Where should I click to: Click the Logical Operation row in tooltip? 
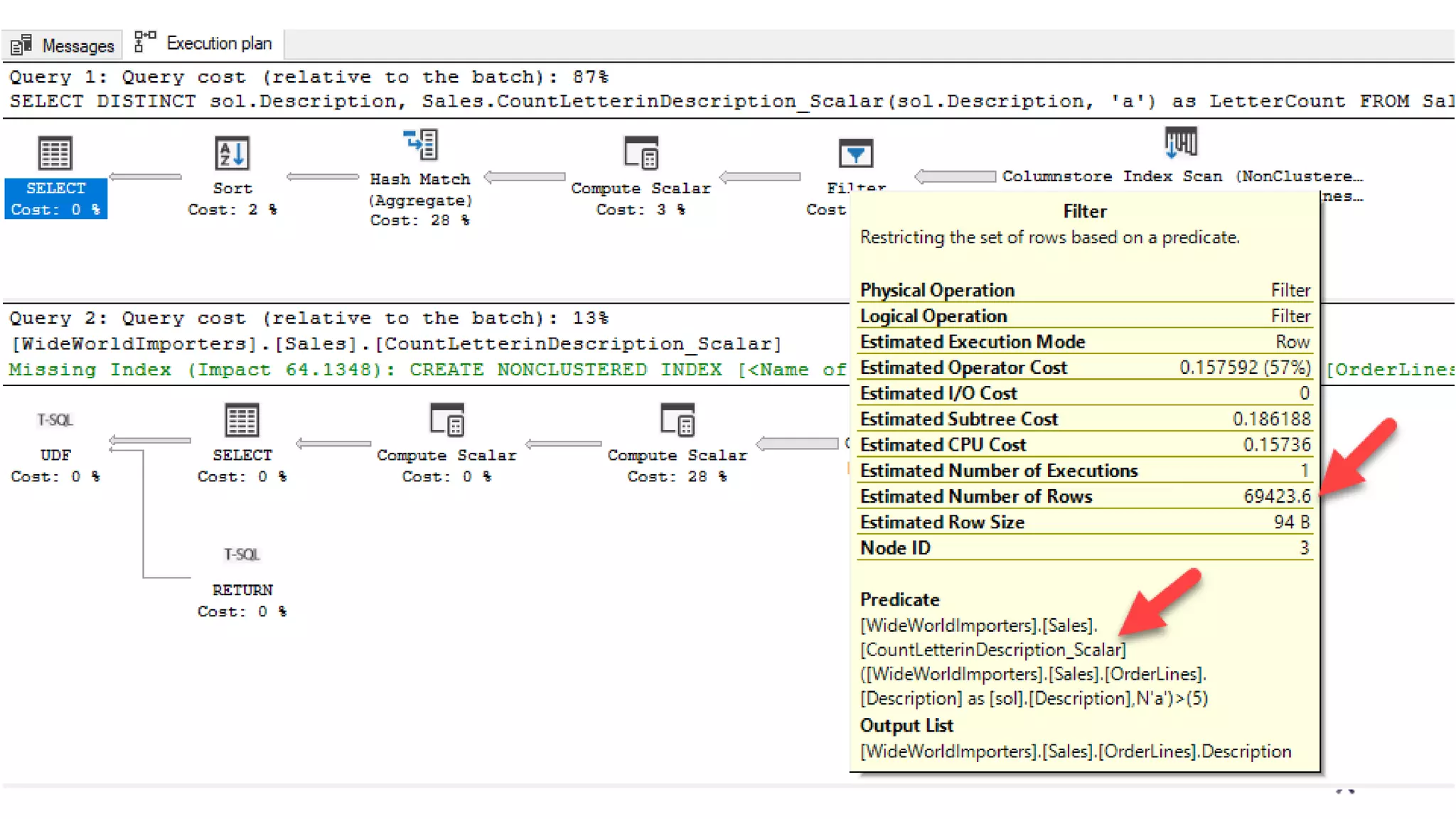coord(1085,316)
